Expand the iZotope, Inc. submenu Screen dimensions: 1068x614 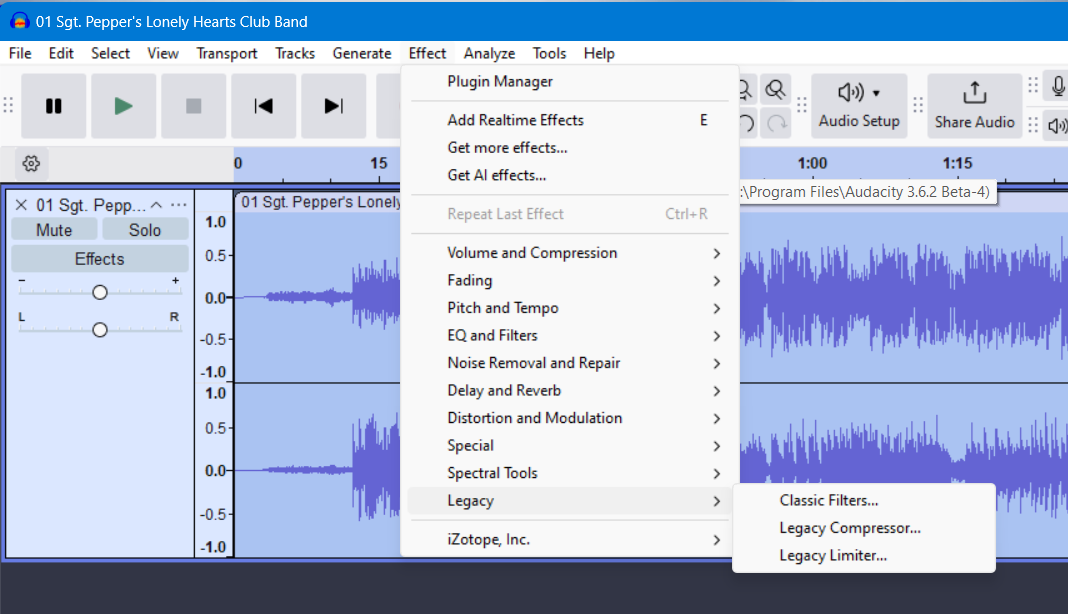tap(569, 540)
